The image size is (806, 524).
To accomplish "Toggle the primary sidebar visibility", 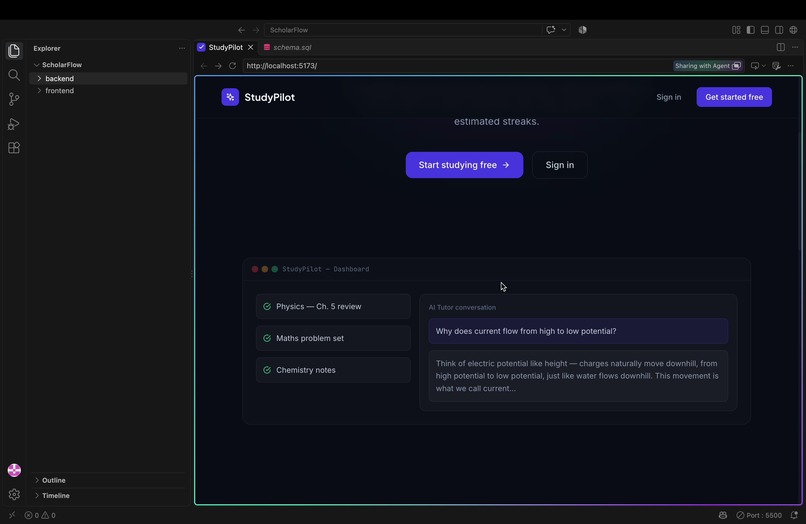I will coord(750,30).
